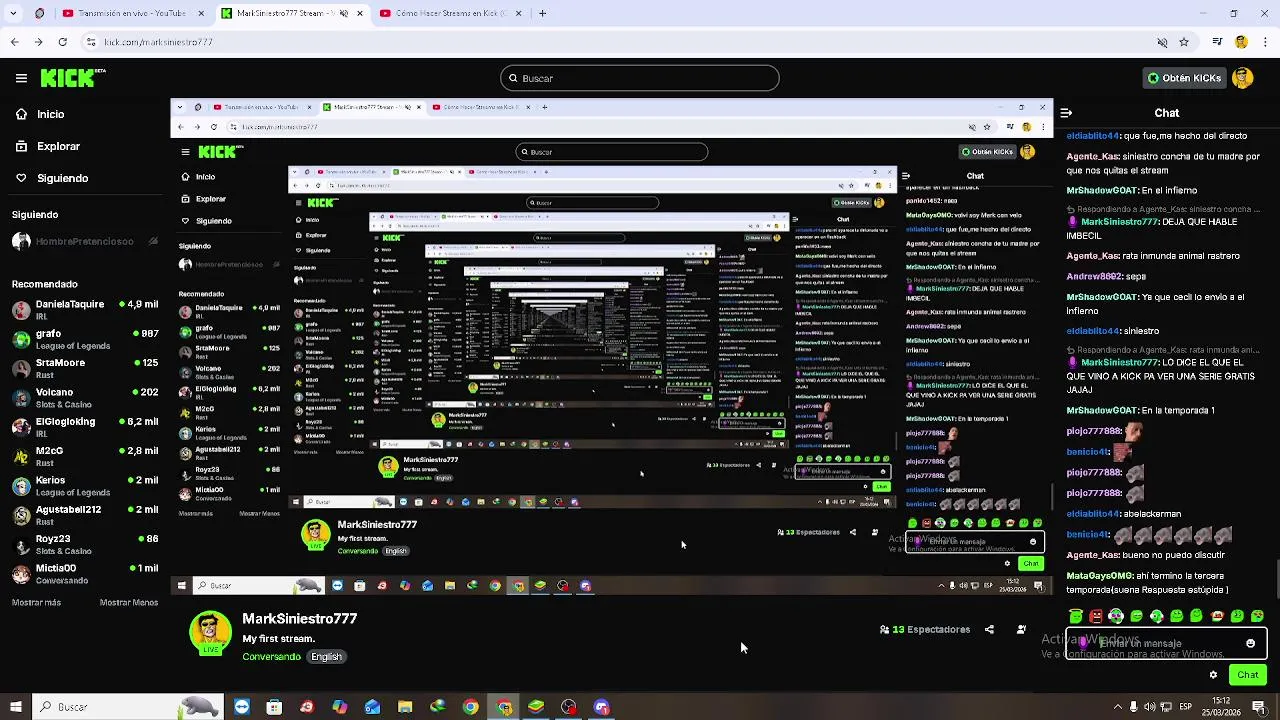1280x720 pixels.
Task: Show hidden system tray icons
Action: coord(1117,707)
